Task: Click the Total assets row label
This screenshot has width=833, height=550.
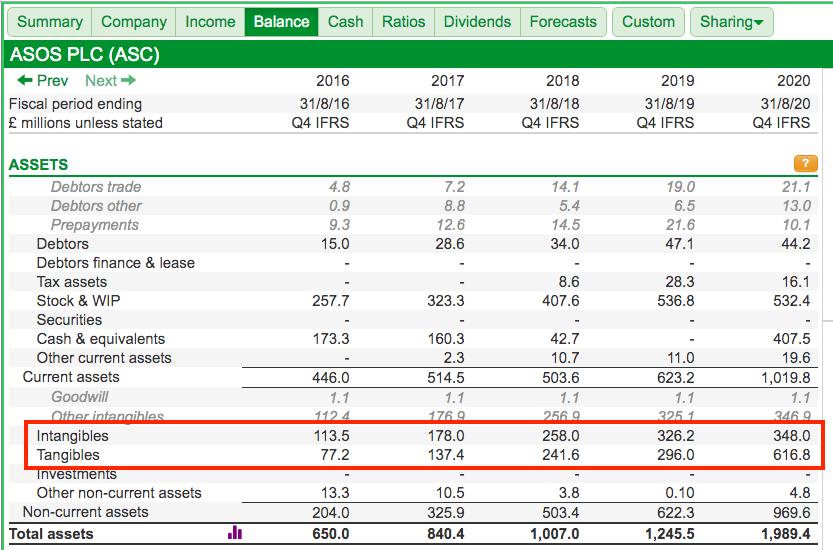Action: pyautogui.click(x=52, y=534)
